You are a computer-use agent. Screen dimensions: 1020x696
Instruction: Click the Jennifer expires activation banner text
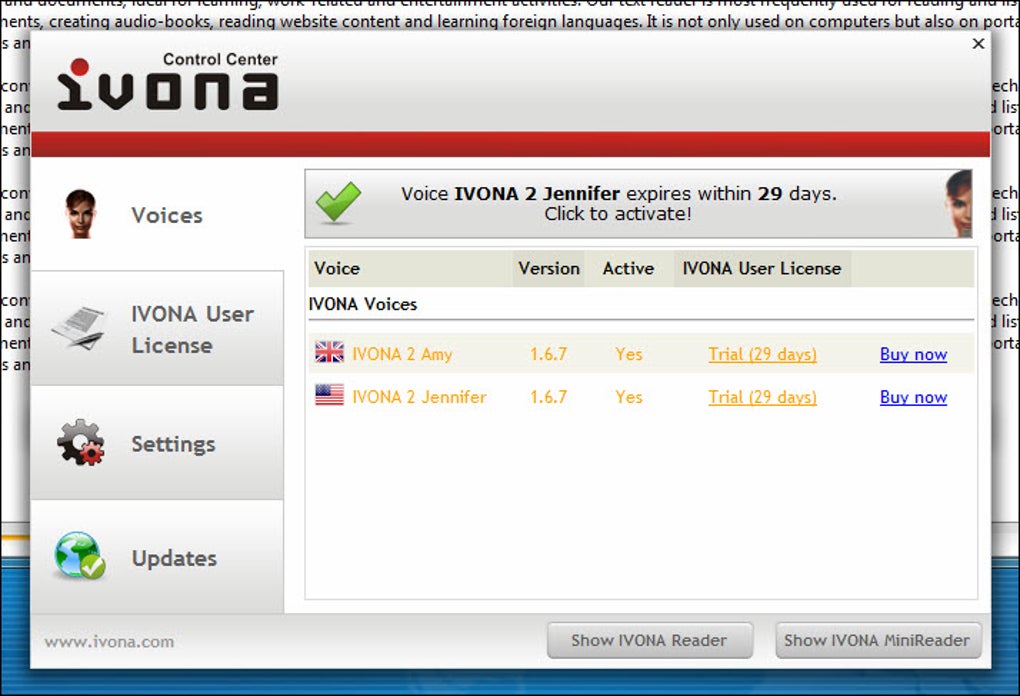[619, 204]
